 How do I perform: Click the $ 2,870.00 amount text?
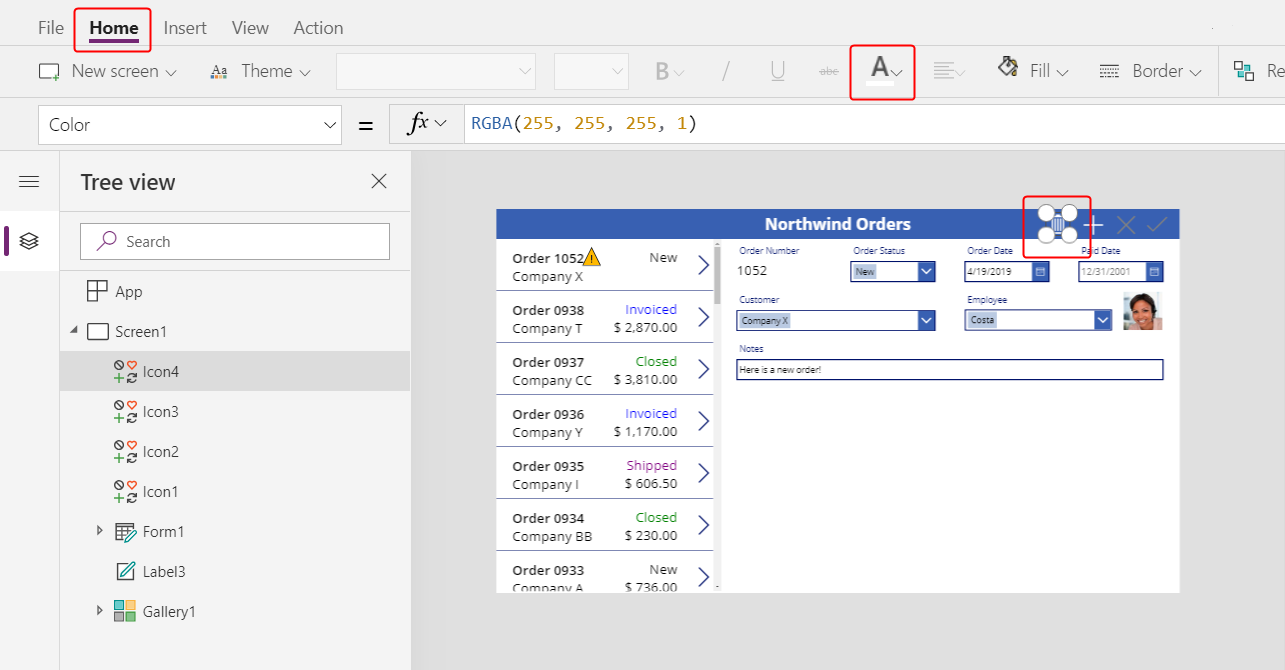(x=645, y=327)
